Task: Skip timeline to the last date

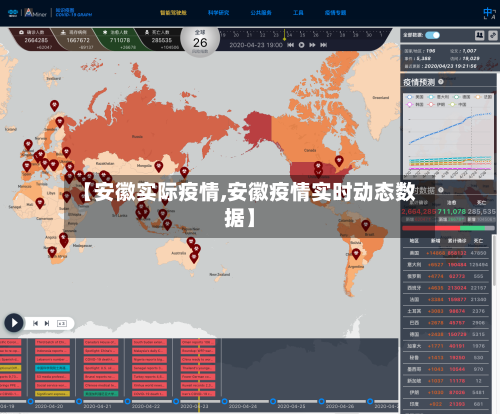Action: tap(323, 45)
